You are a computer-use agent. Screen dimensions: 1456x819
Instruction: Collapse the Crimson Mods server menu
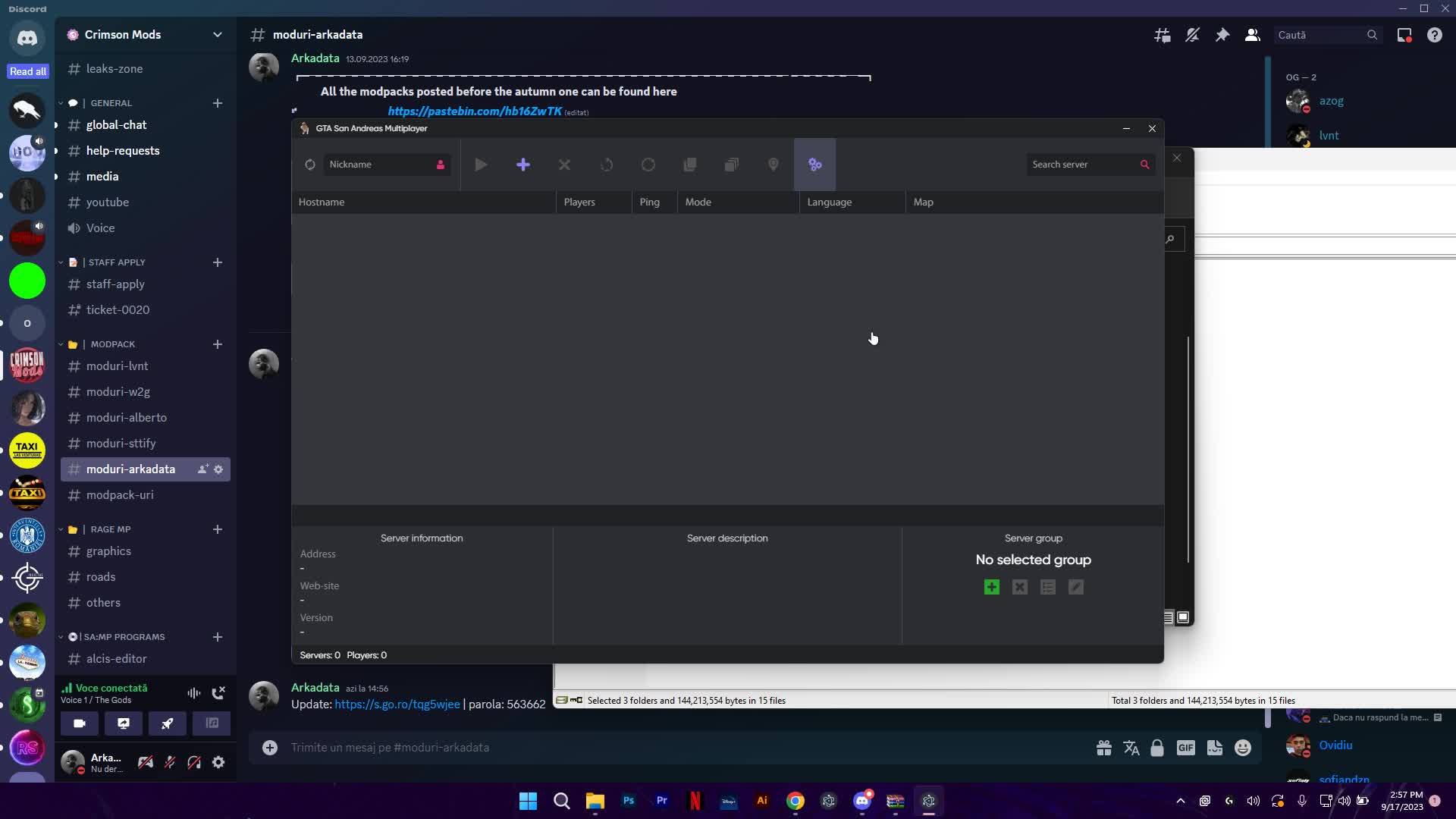218,35
